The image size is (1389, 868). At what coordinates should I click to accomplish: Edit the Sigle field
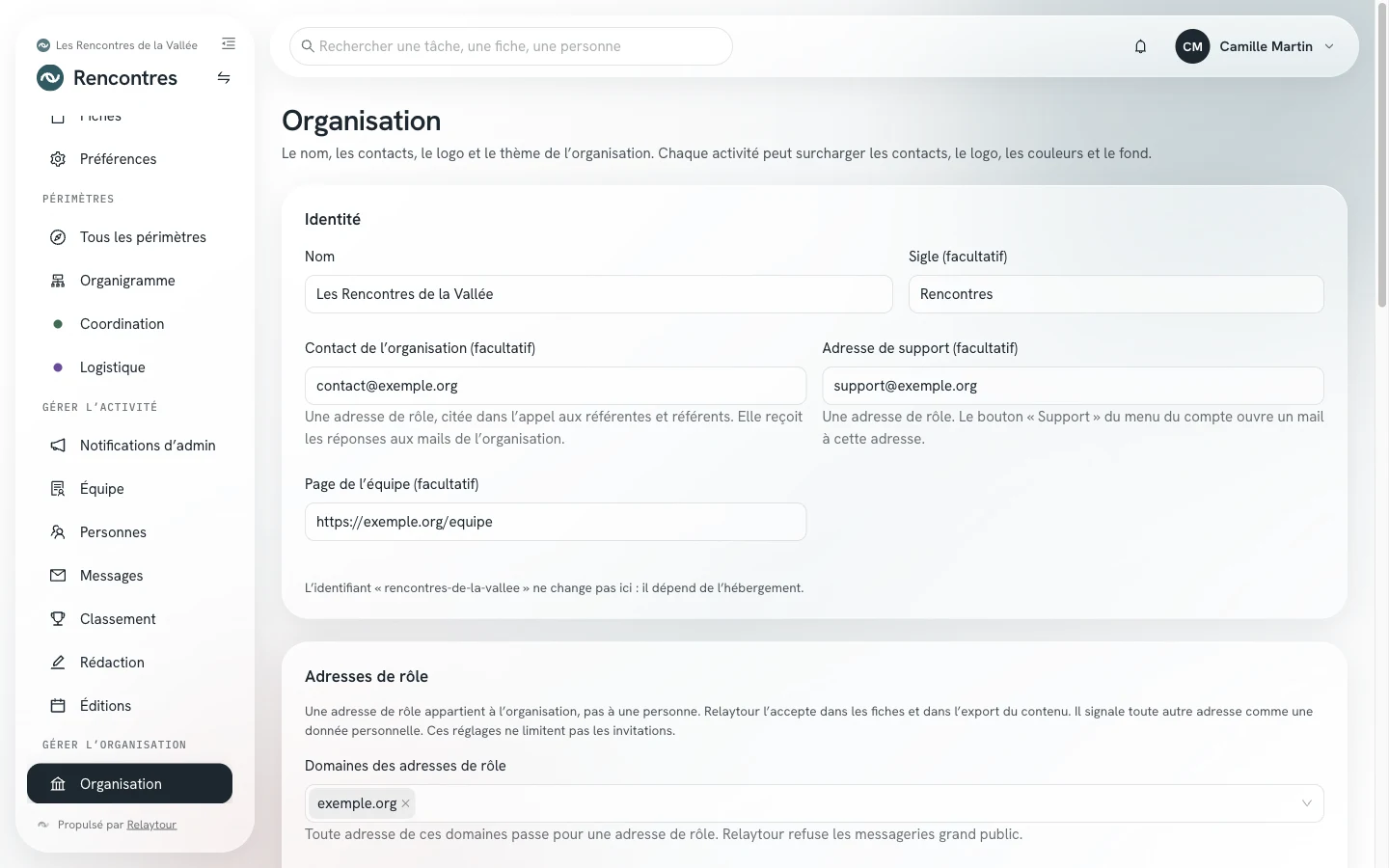point(1116,294)
